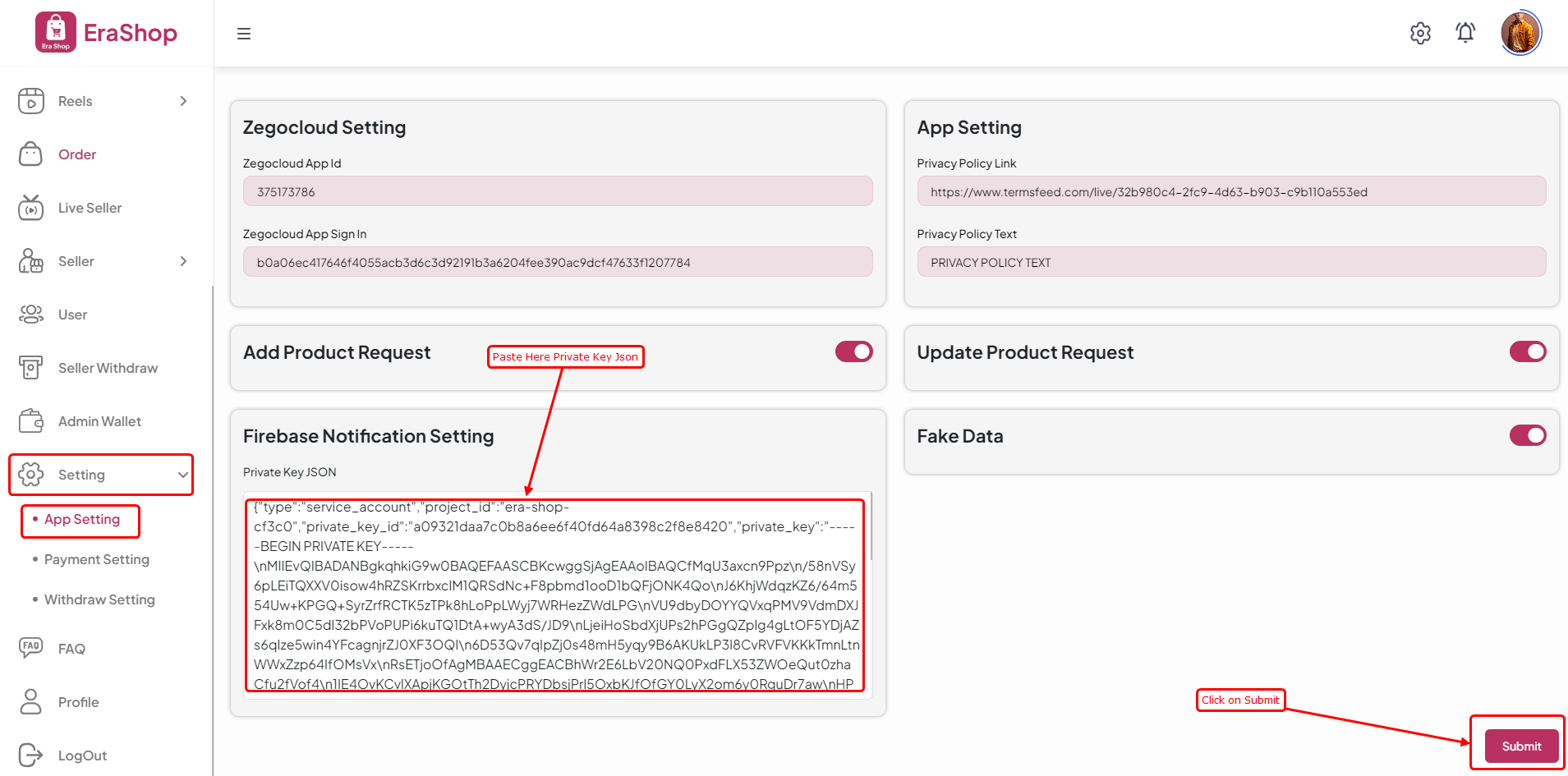Viewport: 1568px width, 776px height.
Task: Collapse the Setting menu chevron
Action: tap(182, 475)
